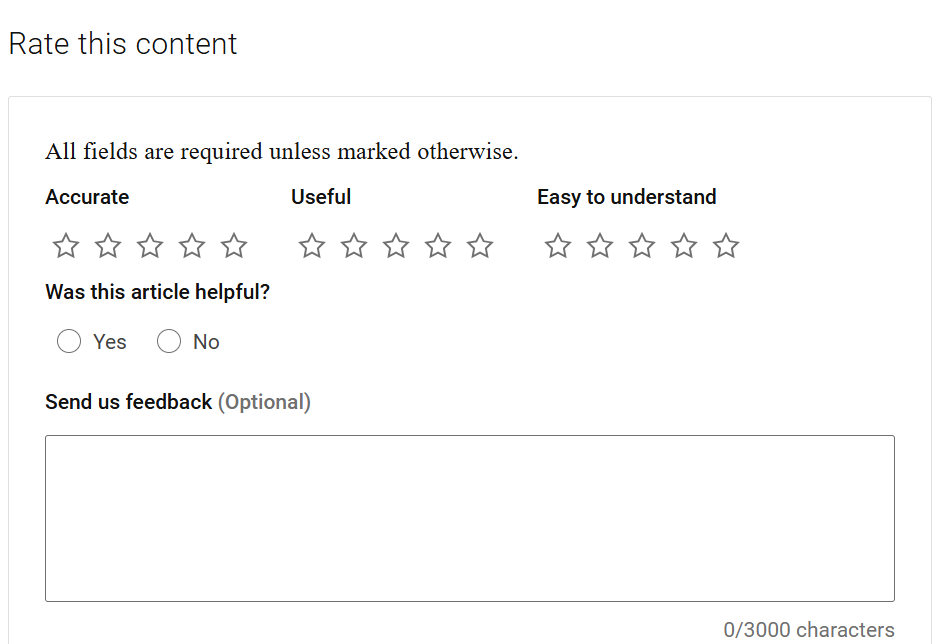Give Easy to understand three stars
This screenshot has width=937, height=644.
click(x=642, y=246)
